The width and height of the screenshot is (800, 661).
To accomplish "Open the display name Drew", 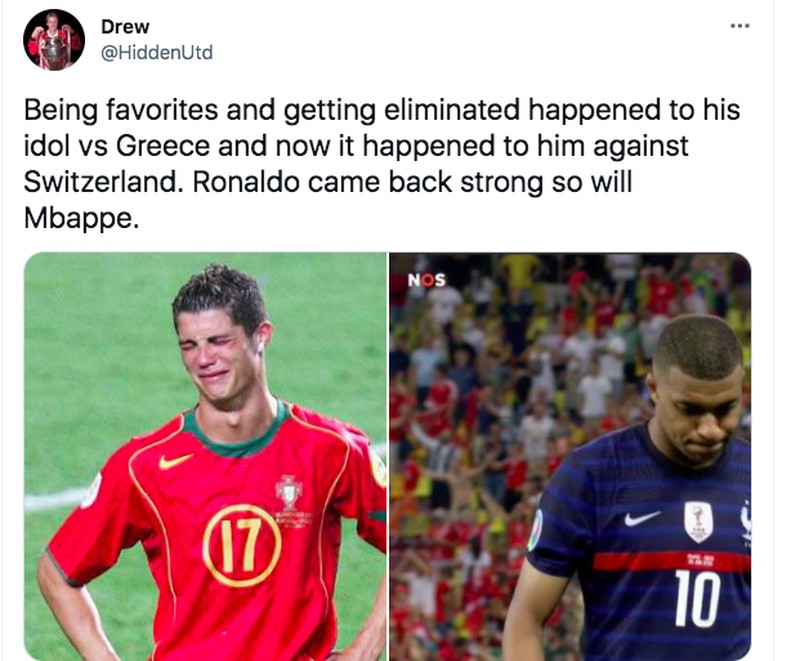I will [x=125, y=27].
